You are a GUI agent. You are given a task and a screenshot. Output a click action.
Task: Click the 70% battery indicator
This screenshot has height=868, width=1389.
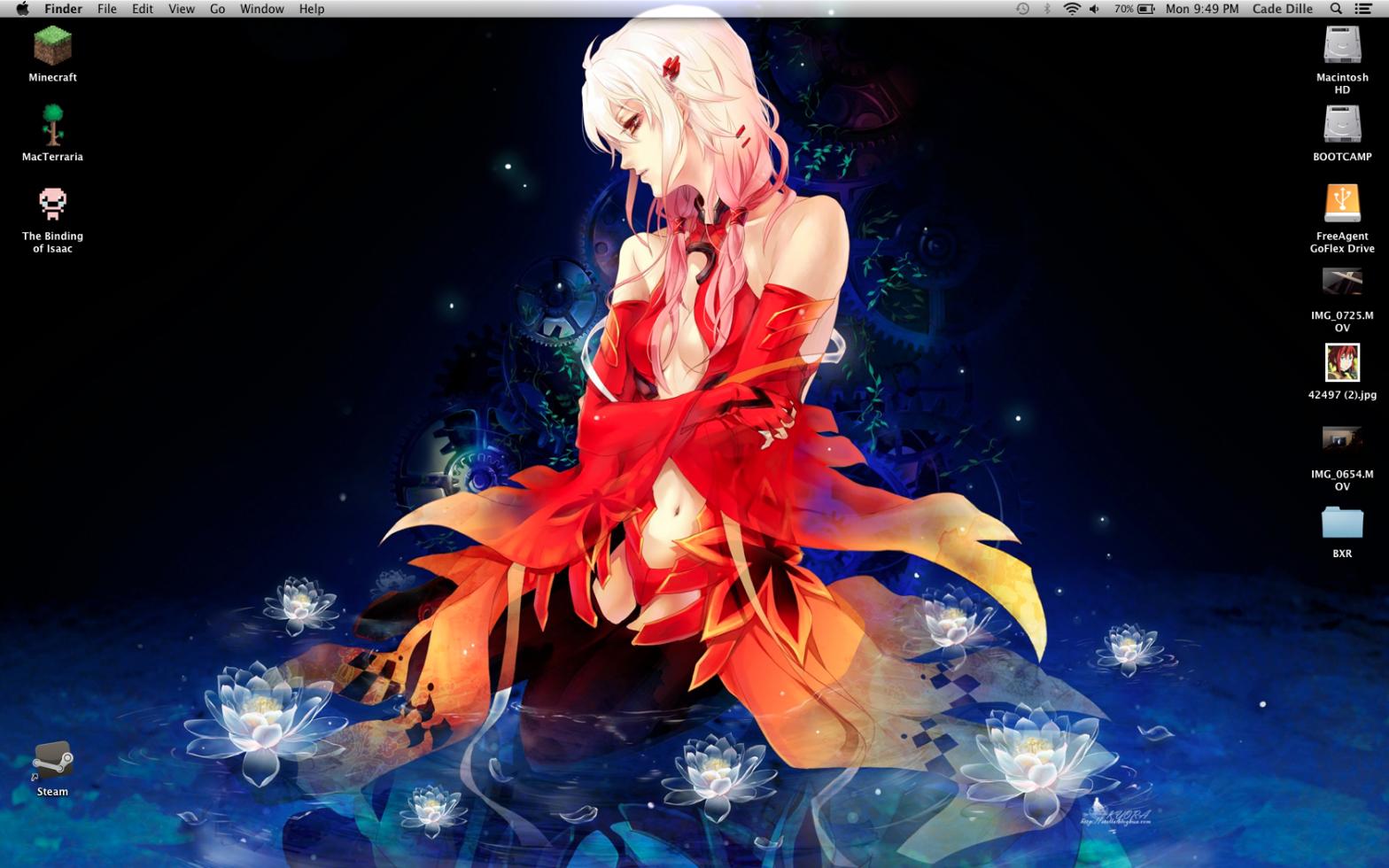tap(1134, 9)
